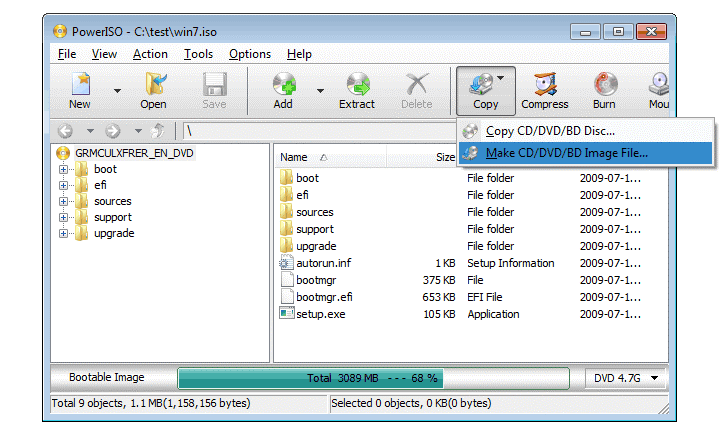The height and width of the screenshot is (432, 725).
Task: Select the upgrade folder in the tree
Action: (114, 234)
